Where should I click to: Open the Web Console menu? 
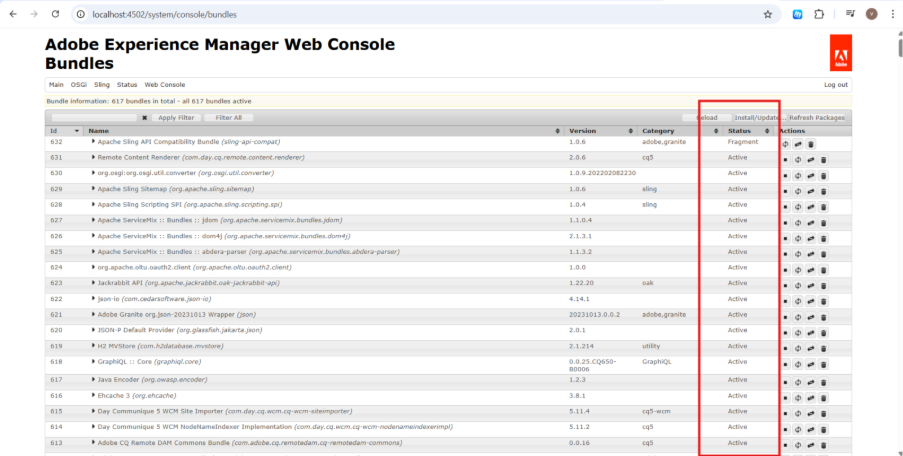[x=165, y=85]
